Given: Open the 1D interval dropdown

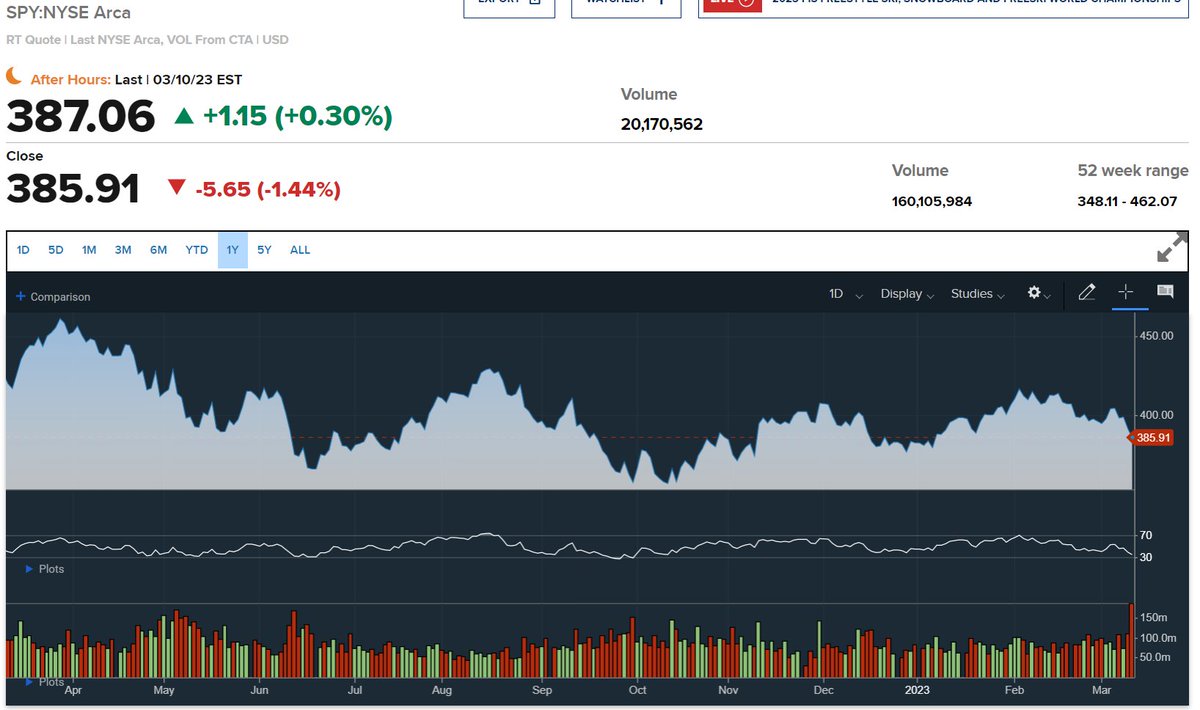Looking at the screenshot, I should pyautogui.click(x=846, y=294).
